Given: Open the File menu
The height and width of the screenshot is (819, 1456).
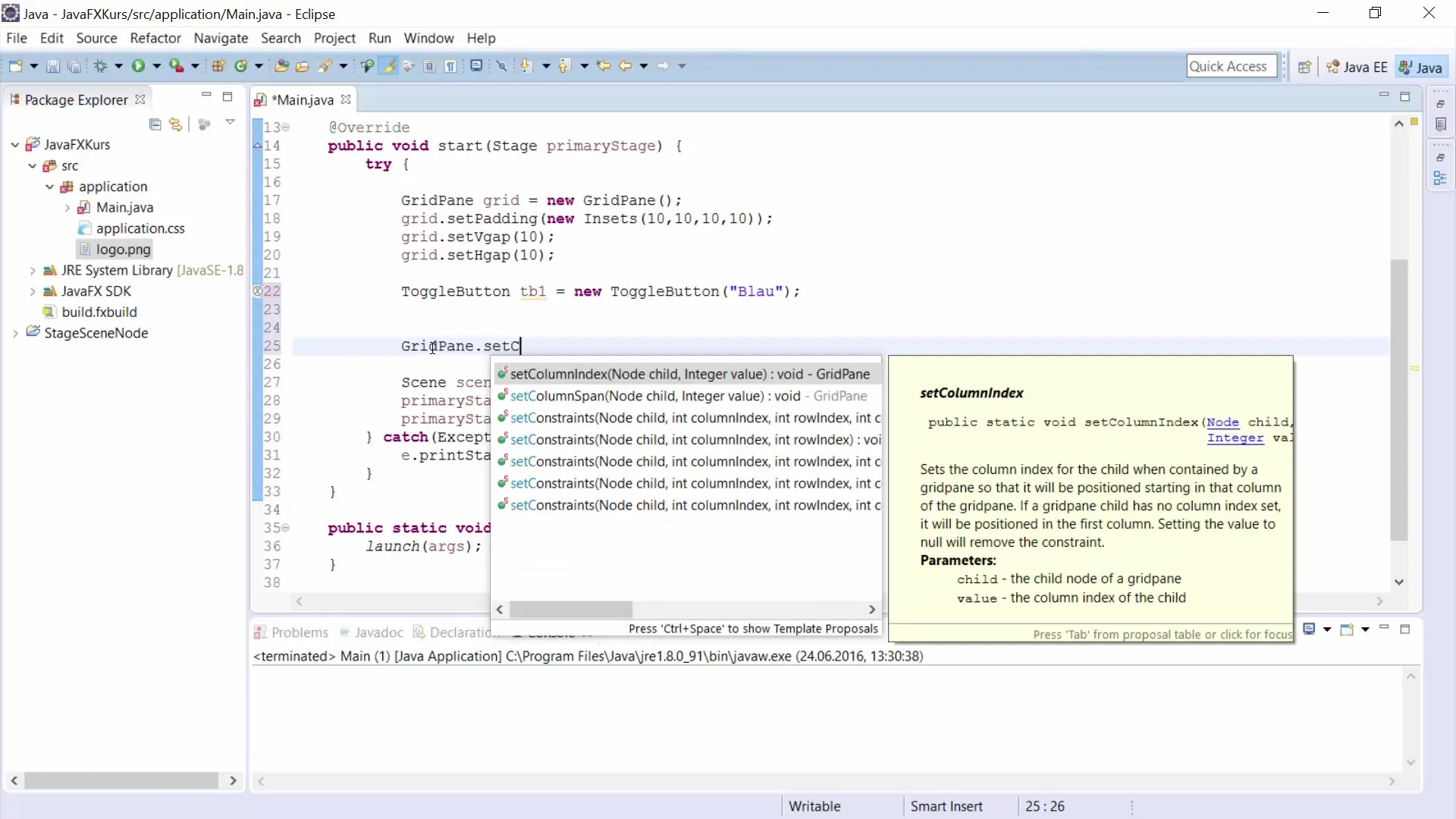Looking at the screenshot, I should click(x=17, y=38).
